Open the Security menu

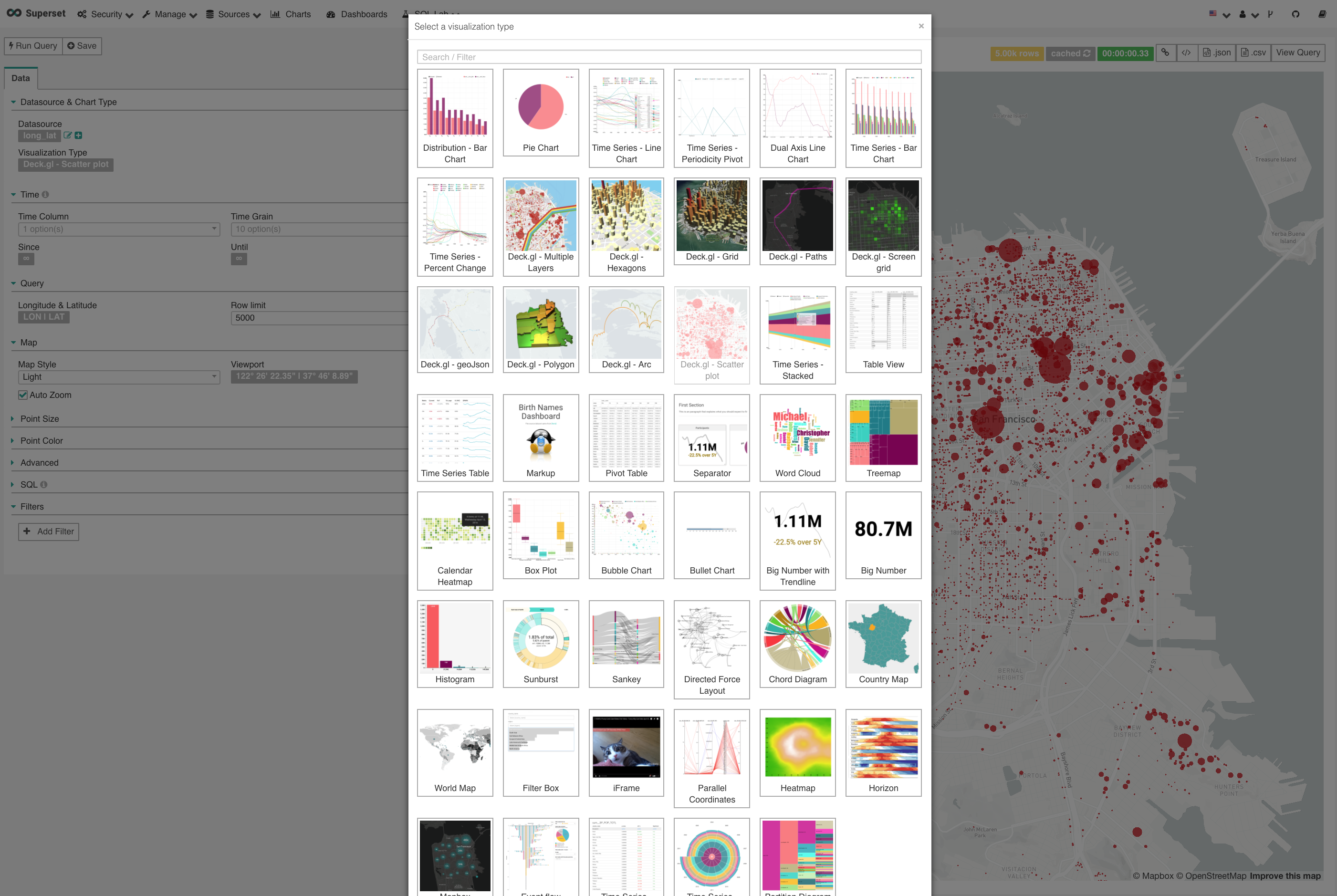point(106,14)
